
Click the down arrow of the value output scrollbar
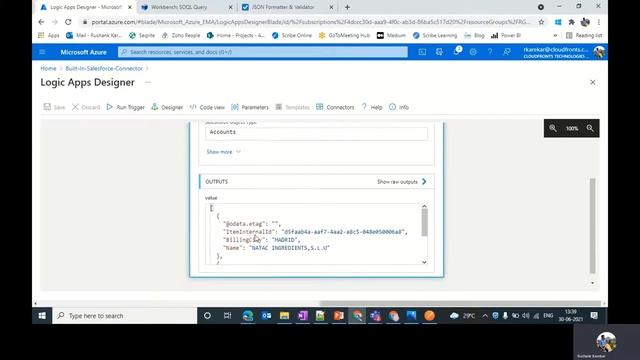[424, 262]
